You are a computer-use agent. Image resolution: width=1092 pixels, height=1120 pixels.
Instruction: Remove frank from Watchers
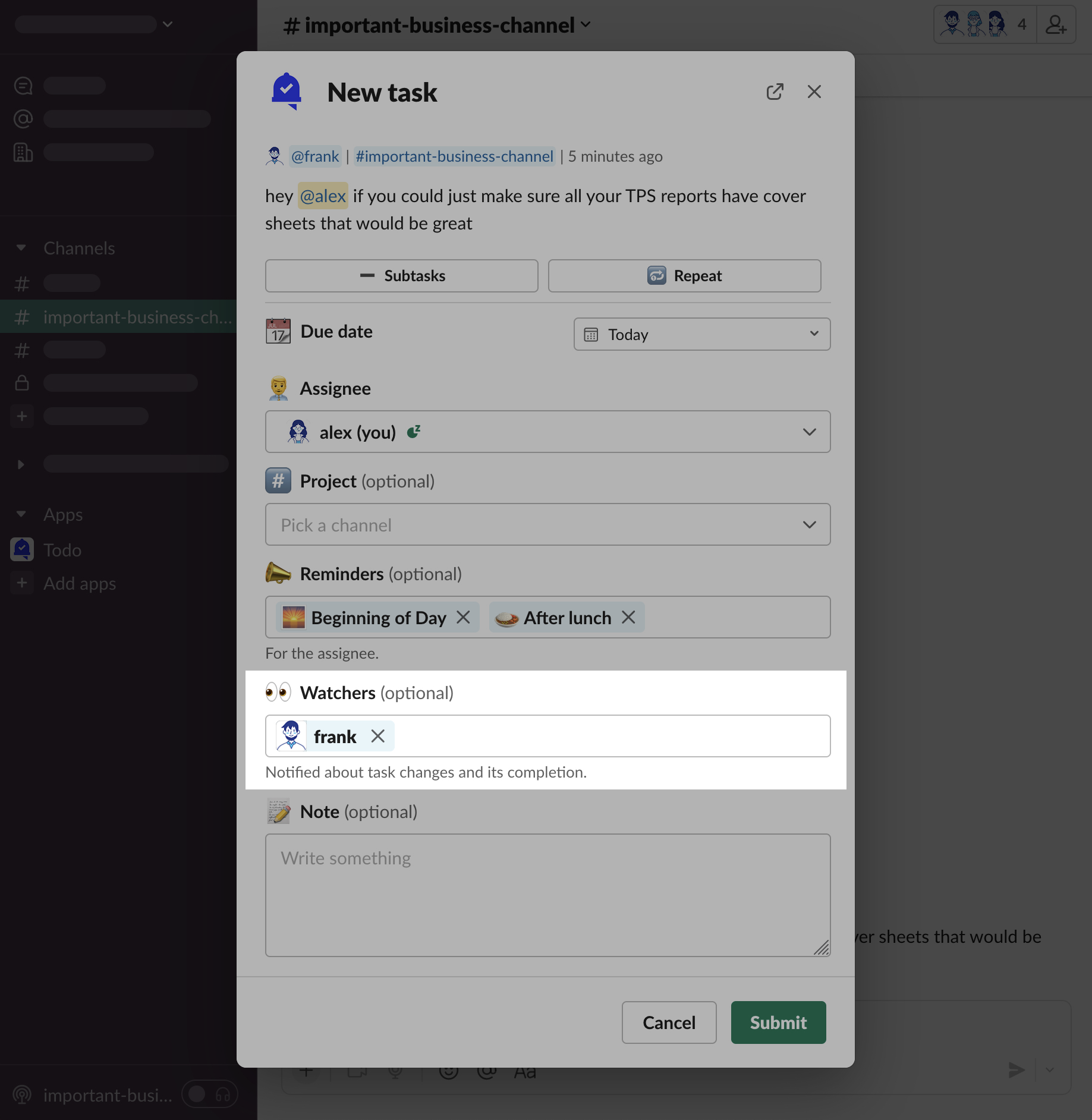point(377,736)
